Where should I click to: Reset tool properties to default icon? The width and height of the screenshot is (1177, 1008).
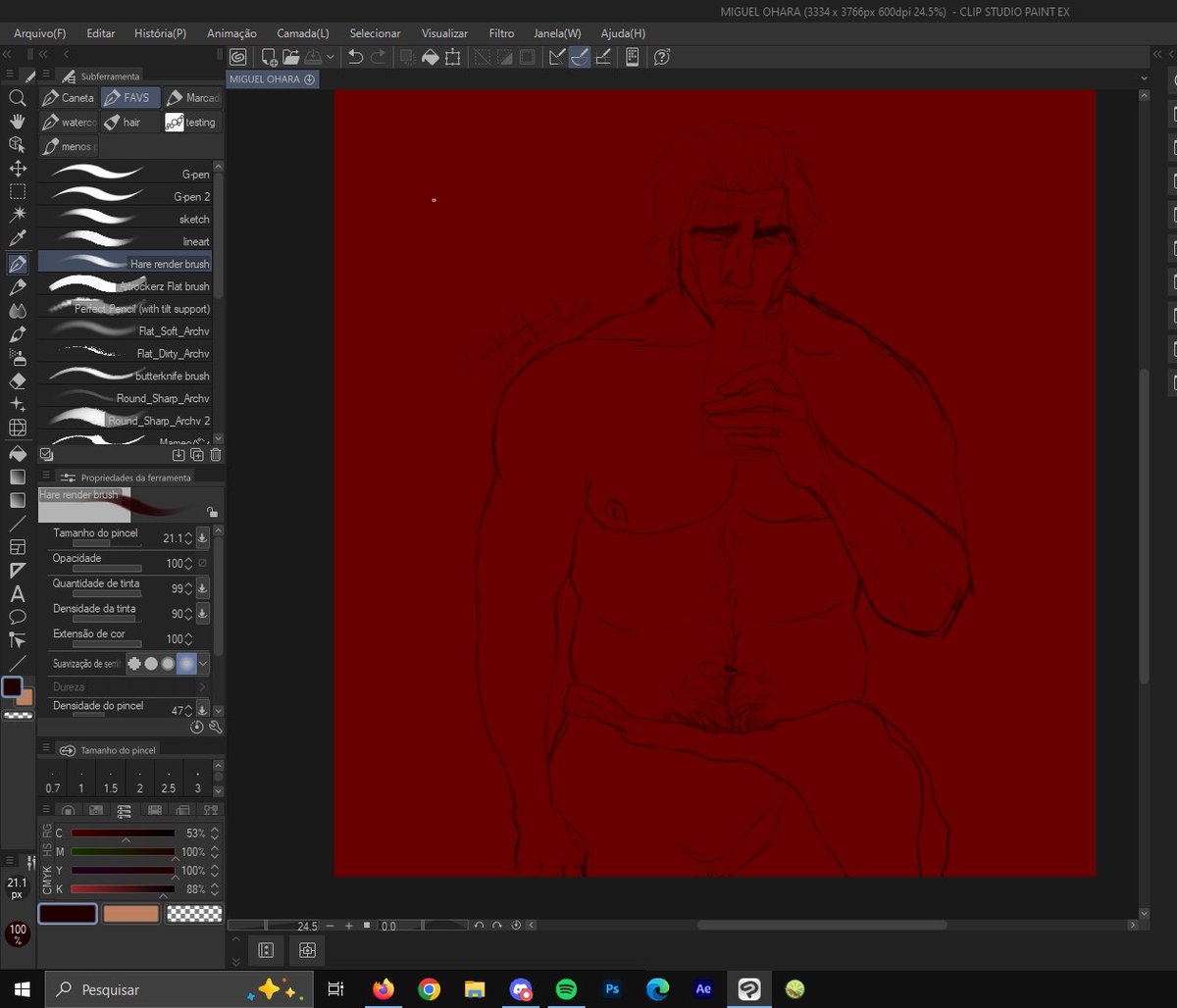[x=197, y=728]
